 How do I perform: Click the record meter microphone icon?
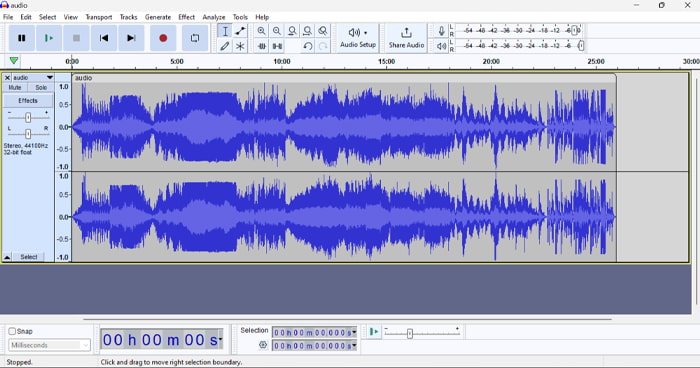(442, 31)
